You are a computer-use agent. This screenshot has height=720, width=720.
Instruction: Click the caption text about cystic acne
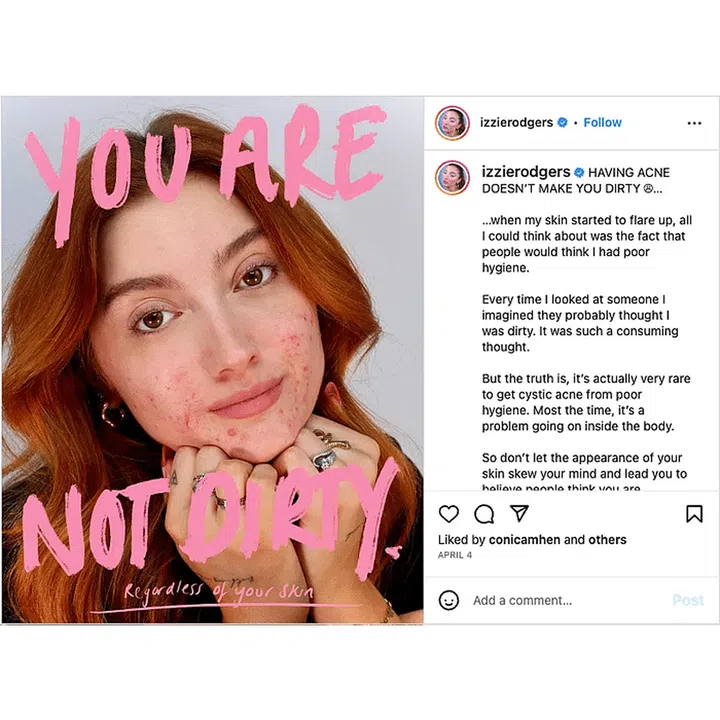[586, 402]
